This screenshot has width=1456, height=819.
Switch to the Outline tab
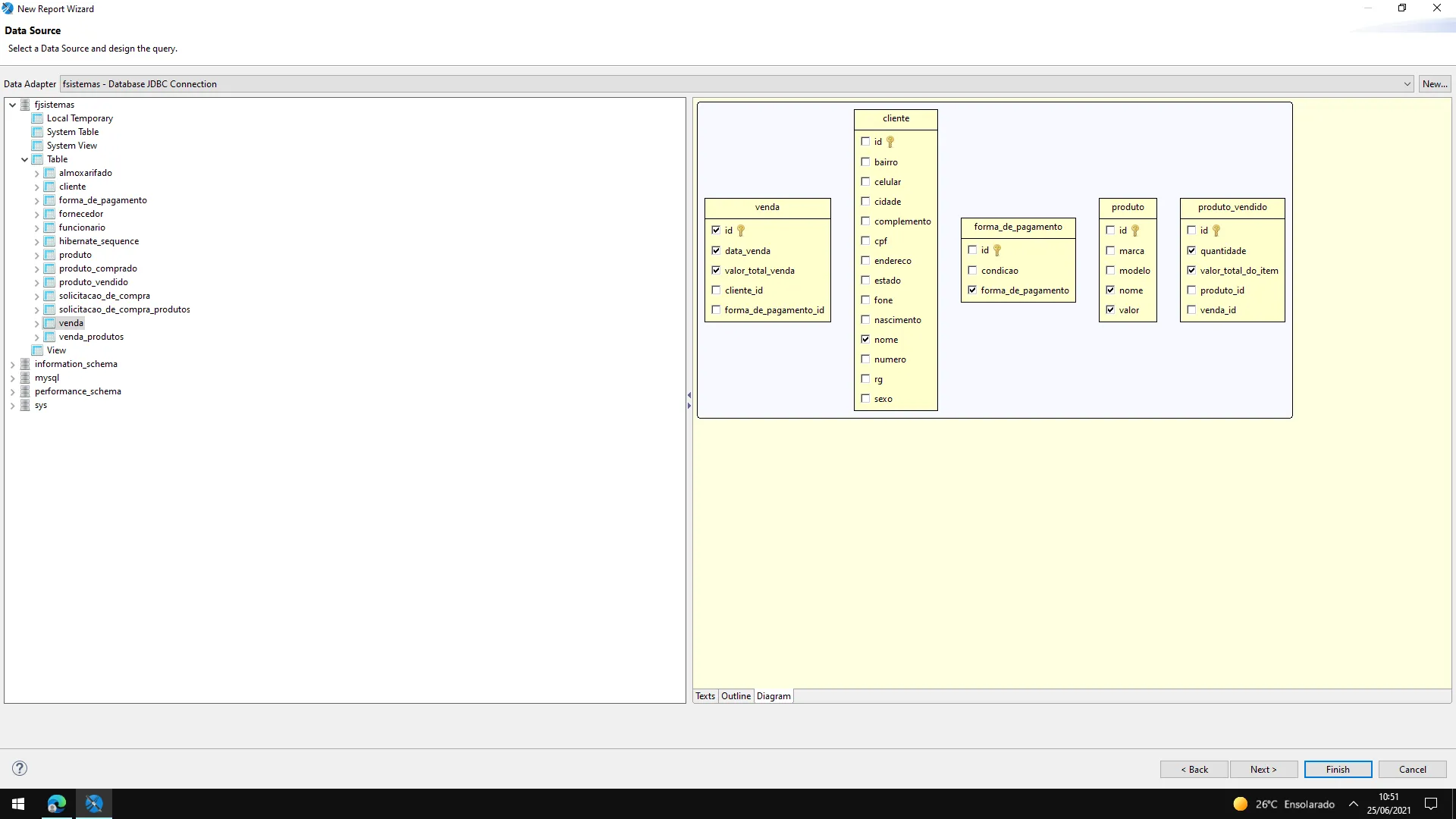click(736, 696)
